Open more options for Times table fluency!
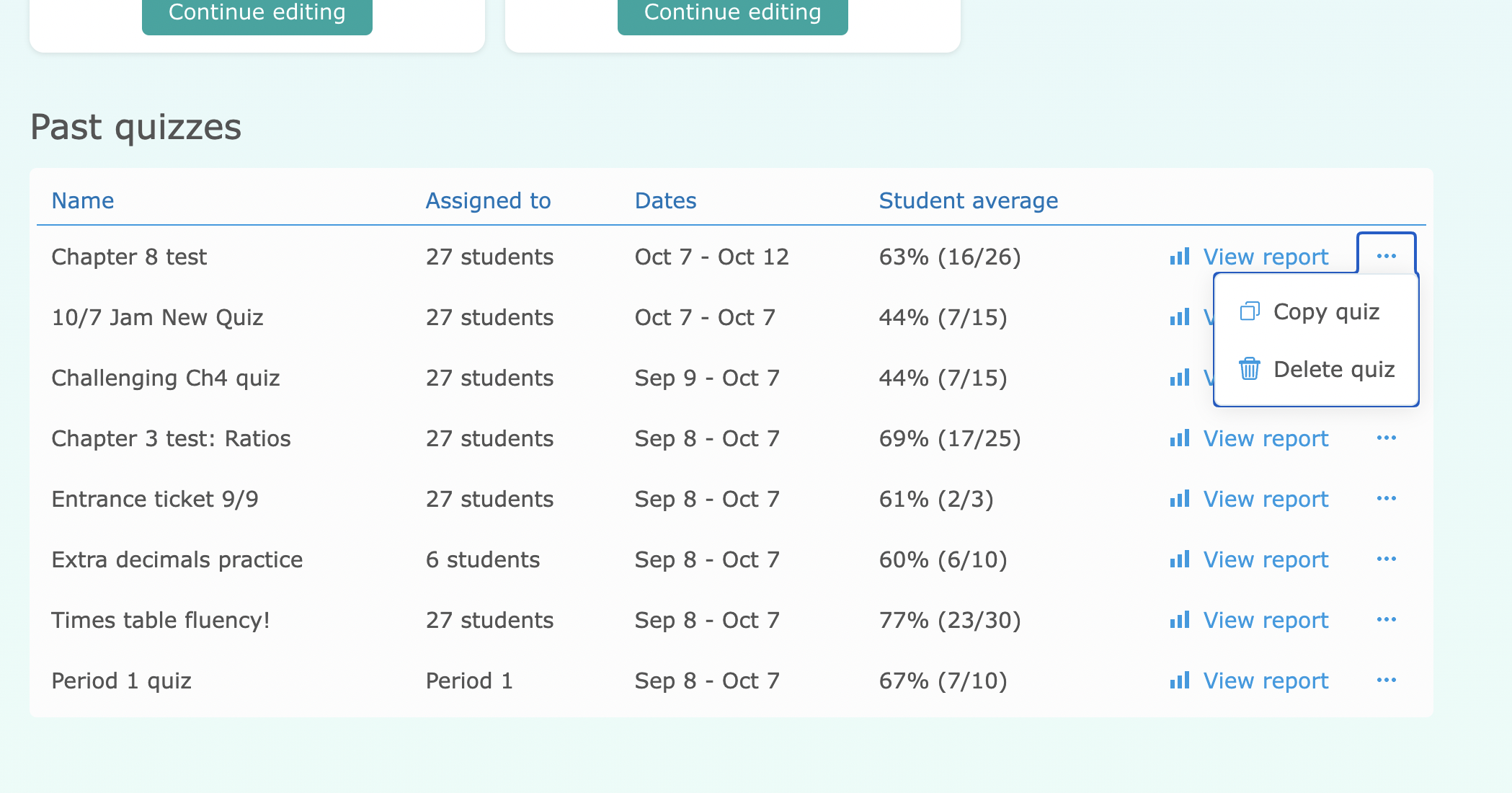Screen dimensions: 1512x793 [1387, 620]
